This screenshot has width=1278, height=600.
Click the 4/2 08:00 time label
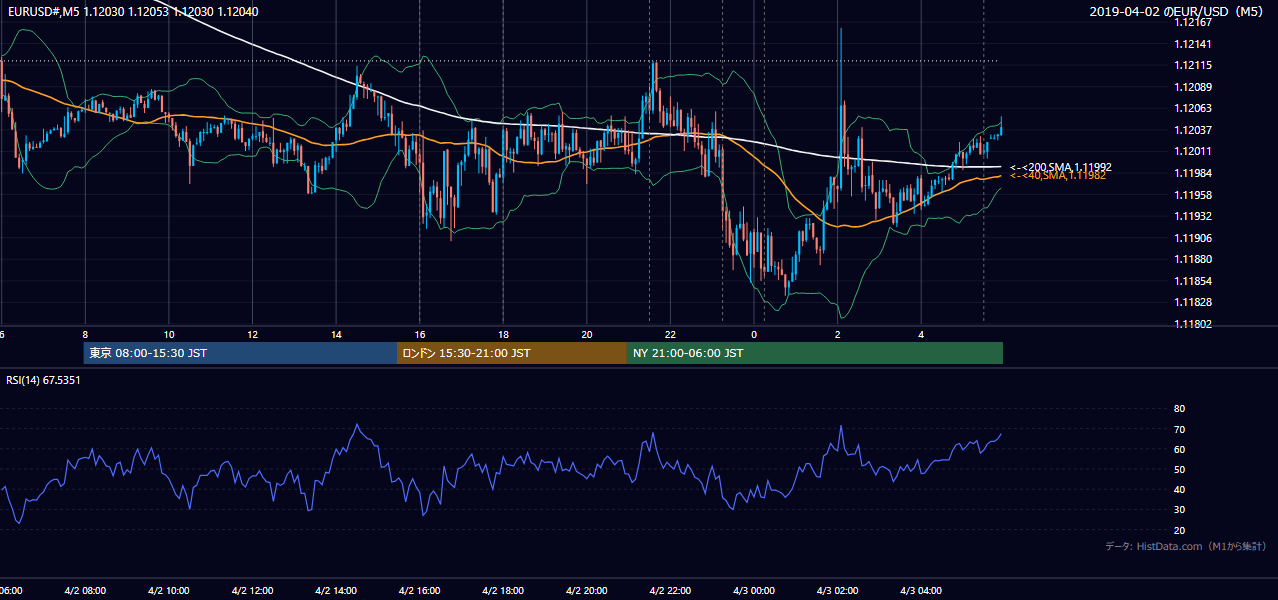coord(84,590)
